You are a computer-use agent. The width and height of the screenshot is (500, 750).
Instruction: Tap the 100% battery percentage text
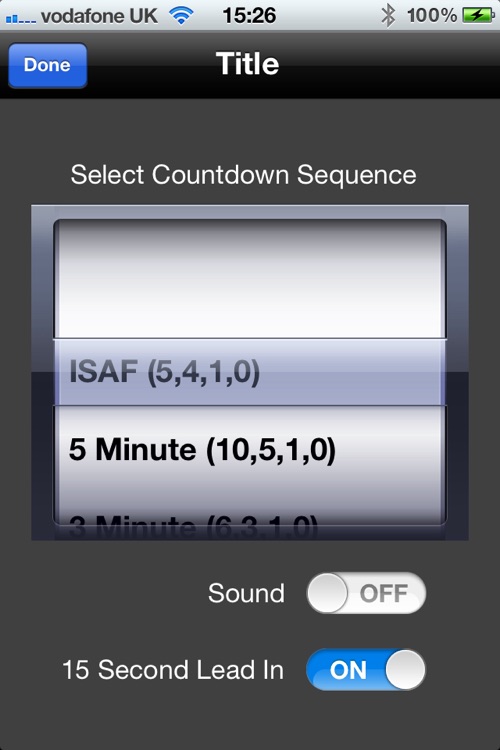coord(432,16)
